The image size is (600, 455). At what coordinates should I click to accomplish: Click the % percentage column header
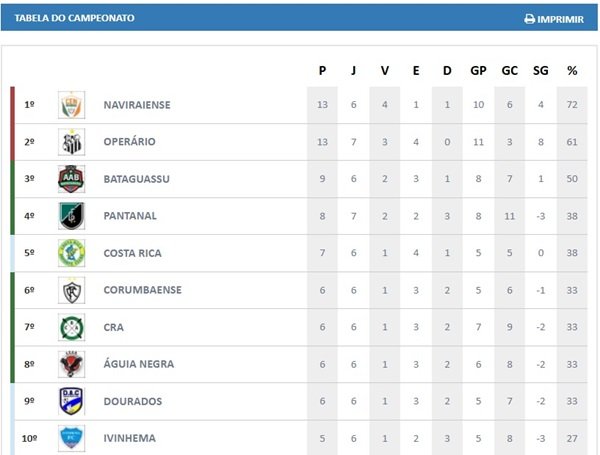pos(572,71)
